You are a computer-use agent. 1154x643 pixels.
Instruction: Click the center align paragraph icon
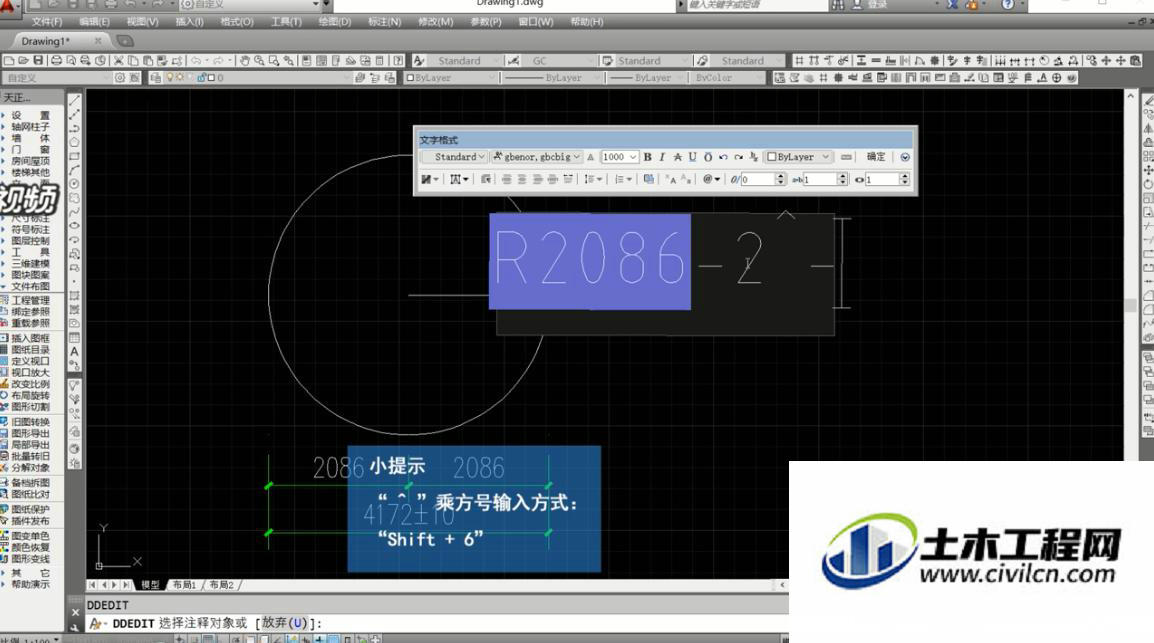[x=522, y=179]
